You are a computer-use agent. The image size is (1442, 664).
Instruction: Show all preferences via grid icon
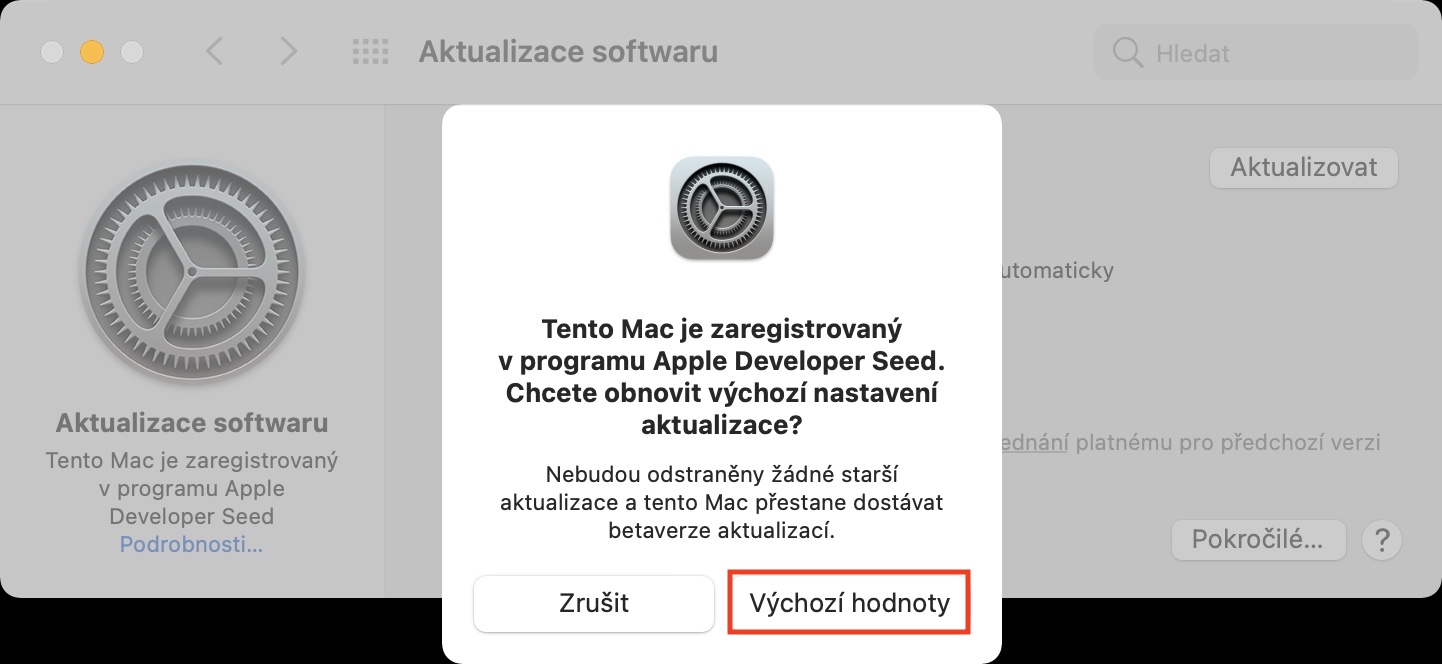370,52
